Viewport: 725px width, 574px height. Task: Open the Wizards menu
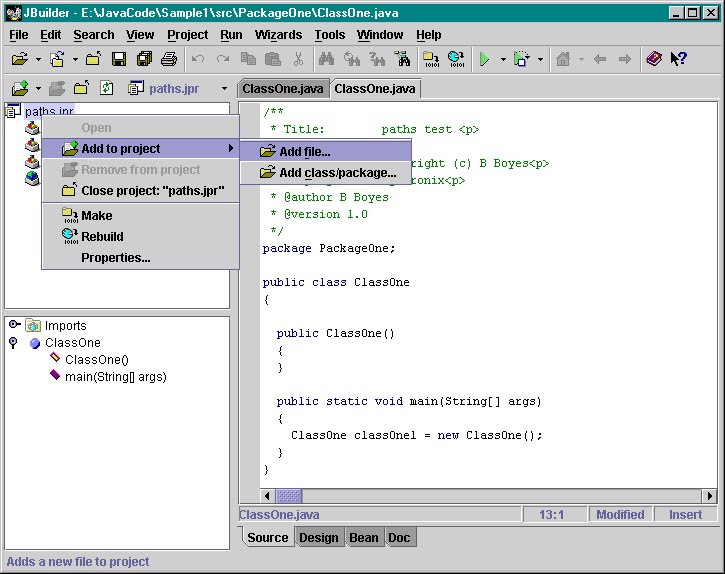click(x=278, y=34)
